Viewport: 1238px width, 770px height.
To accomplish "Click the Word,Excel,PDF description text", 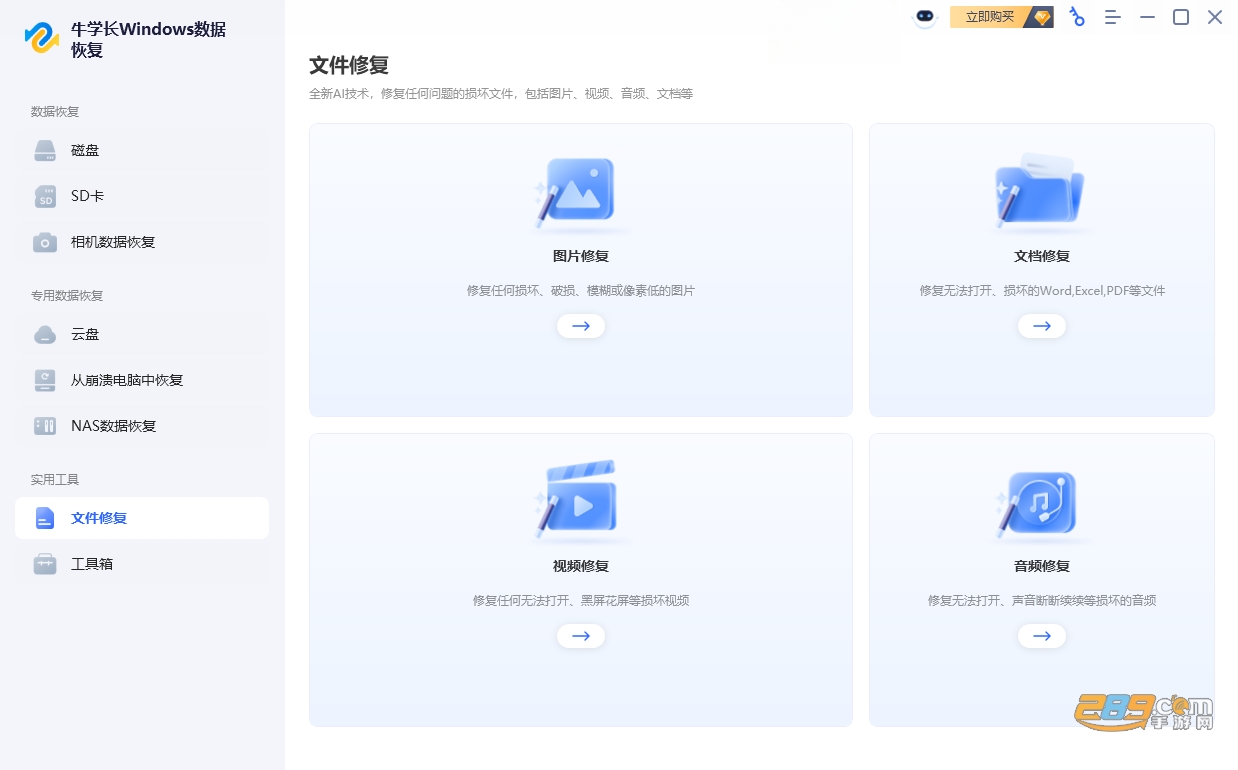I will 1042,291.
